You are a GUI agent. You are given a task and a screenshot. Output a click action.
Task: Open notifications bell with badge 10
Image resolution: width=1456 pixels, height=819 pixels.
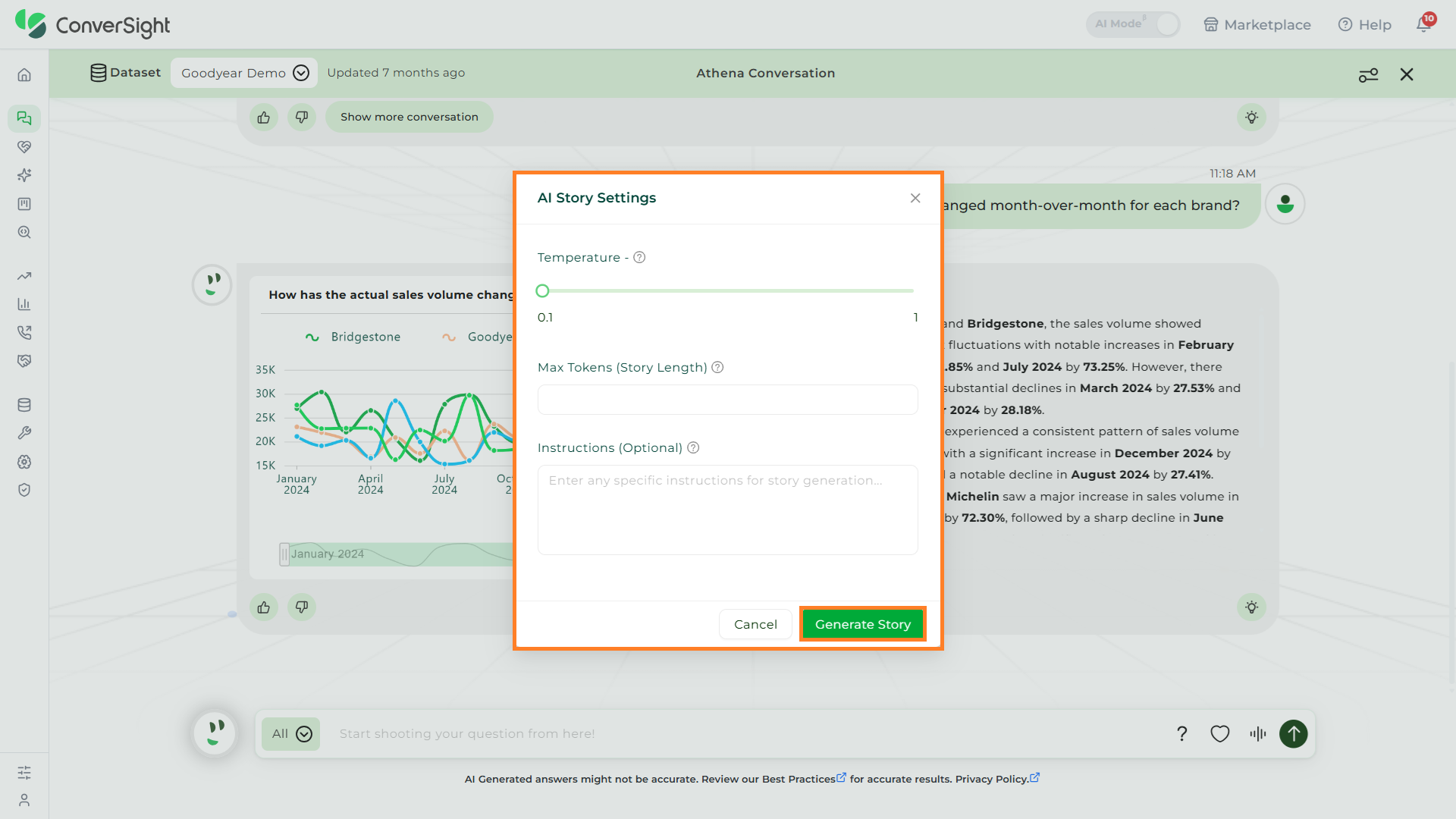point(1424,24)
